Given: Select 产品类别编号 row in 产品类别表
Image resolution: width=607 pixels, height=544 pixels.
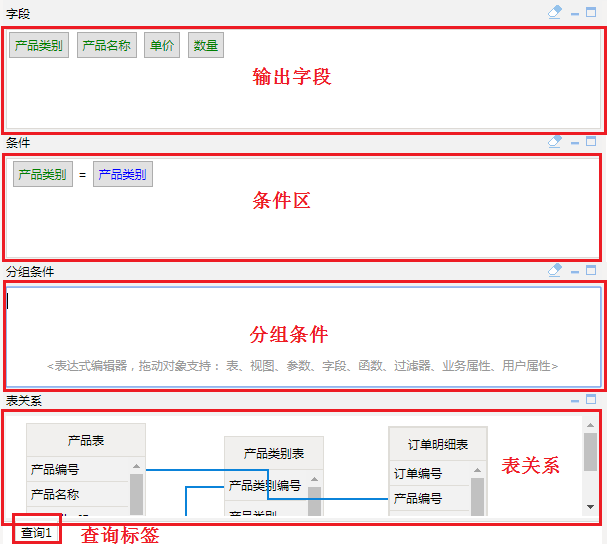Looking at the screenshot, I should point(267,486).
